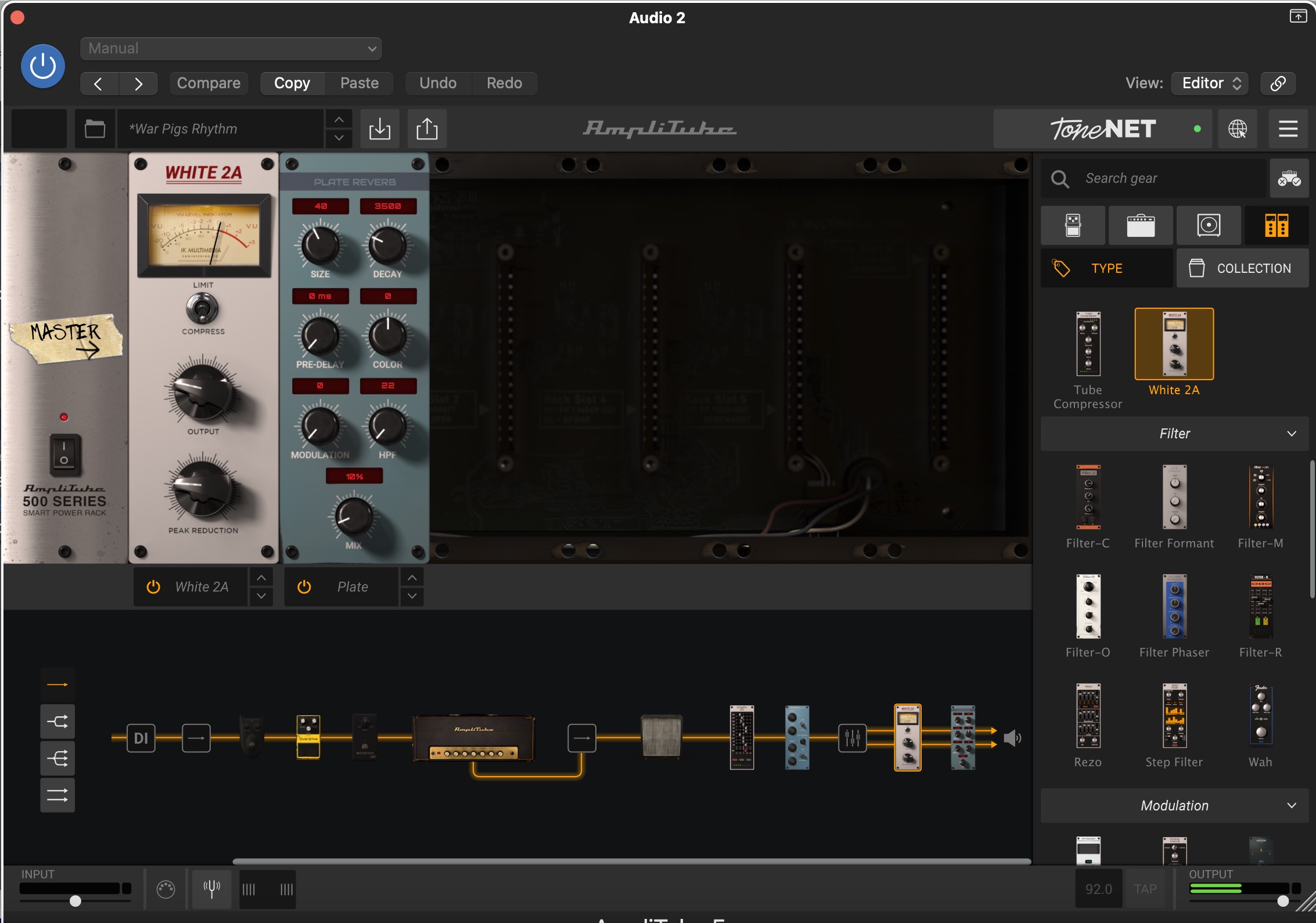Image resolution: width=1316 pixels, height=923 pixels.
Task: Move the Plate slot down
Action: [x=412, y=596]
